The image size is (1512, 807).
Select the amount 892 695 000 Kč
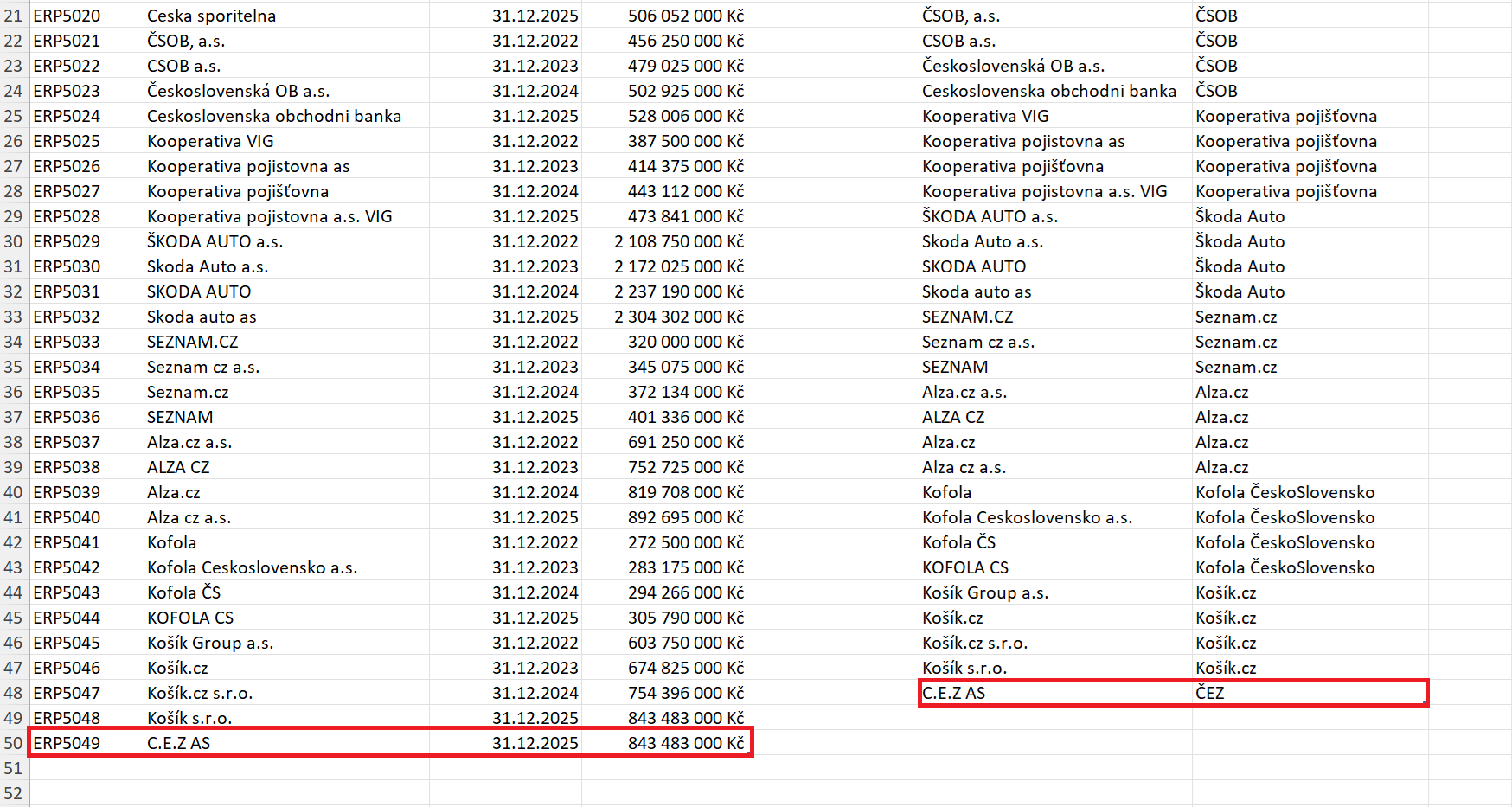(x=685, y=517)
